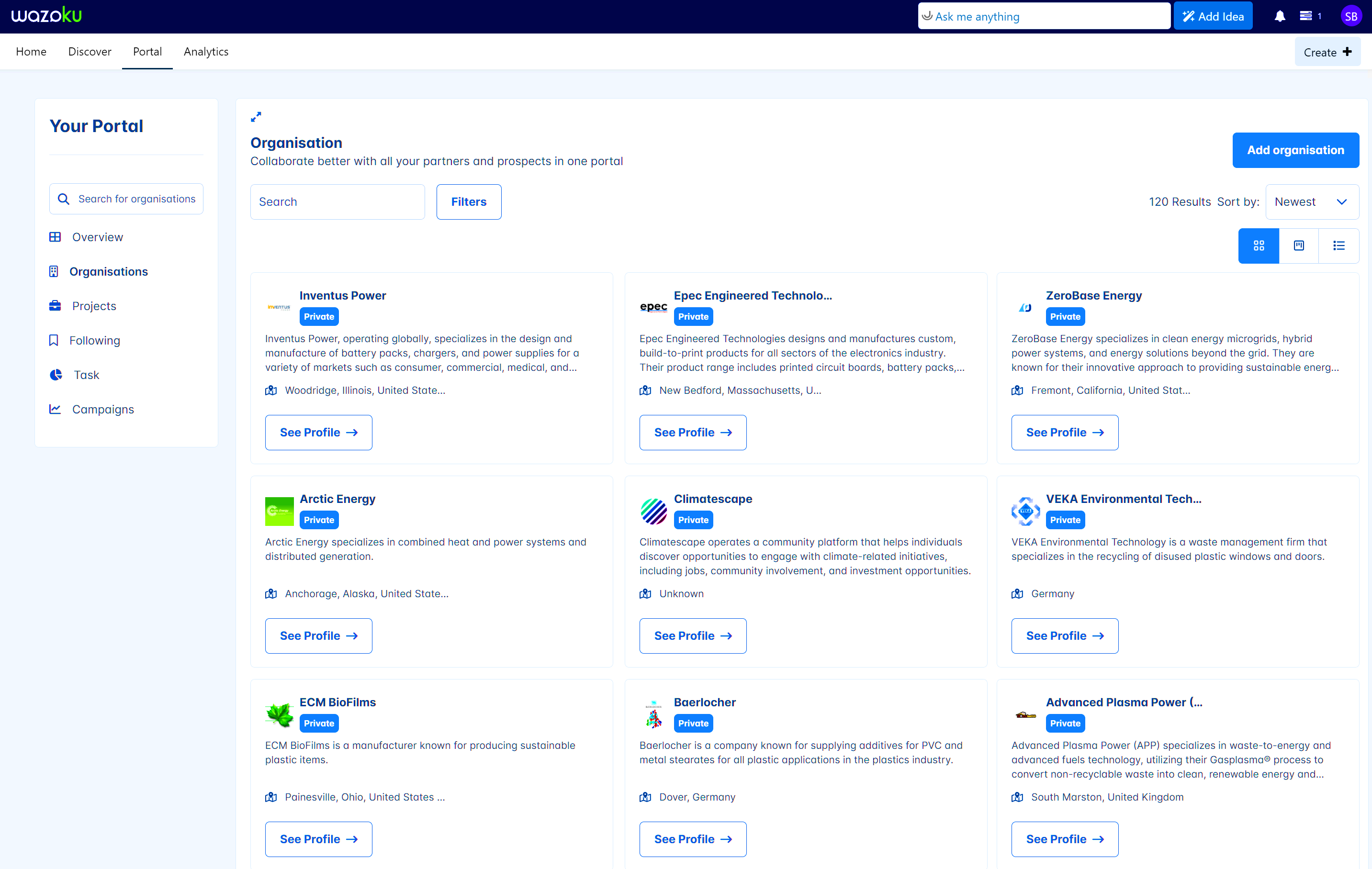Click the Add Idea button
This screenshot has height=869, width=1372.
tap(1213, 16)
